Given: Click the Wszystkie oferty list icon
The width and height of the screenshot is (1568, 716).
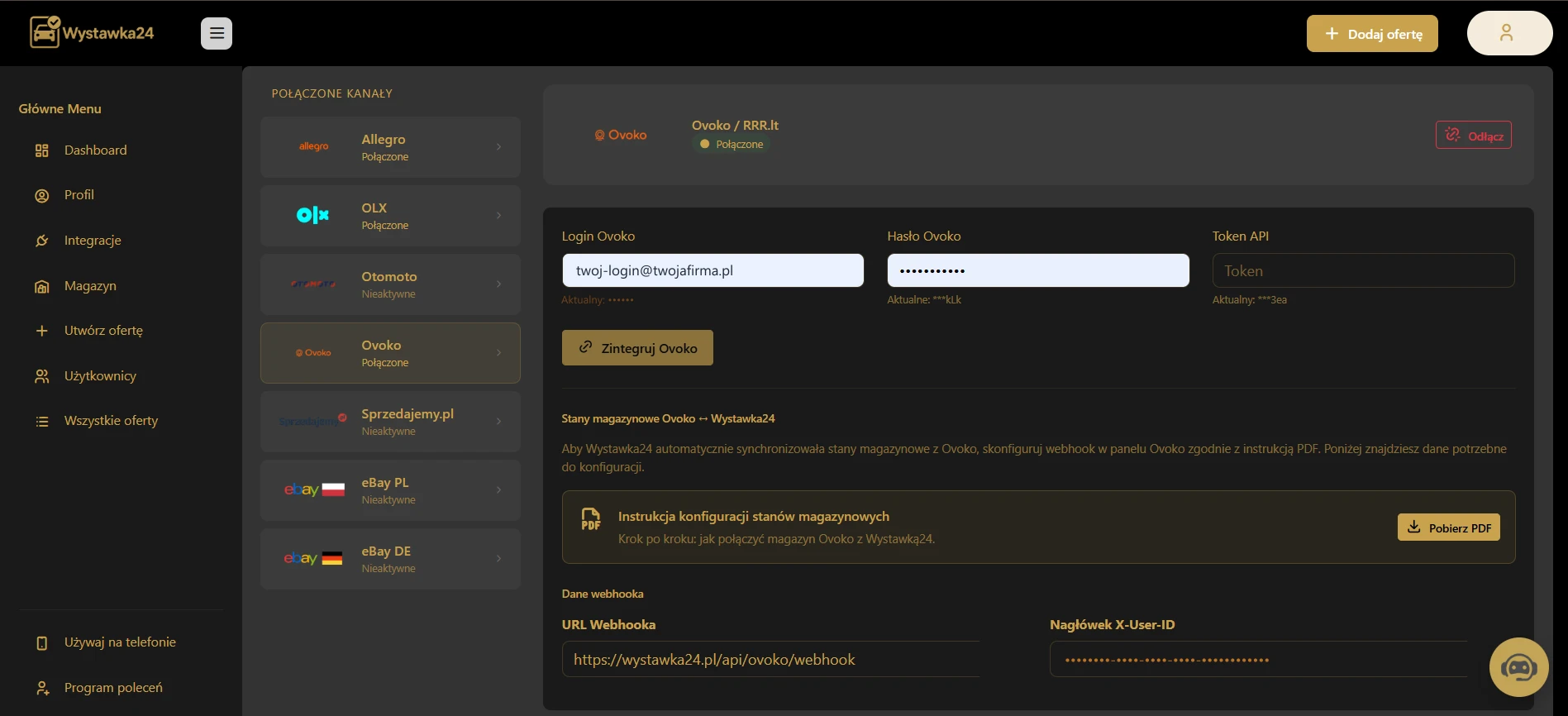Looking at the screenshot, I should 42,422.
